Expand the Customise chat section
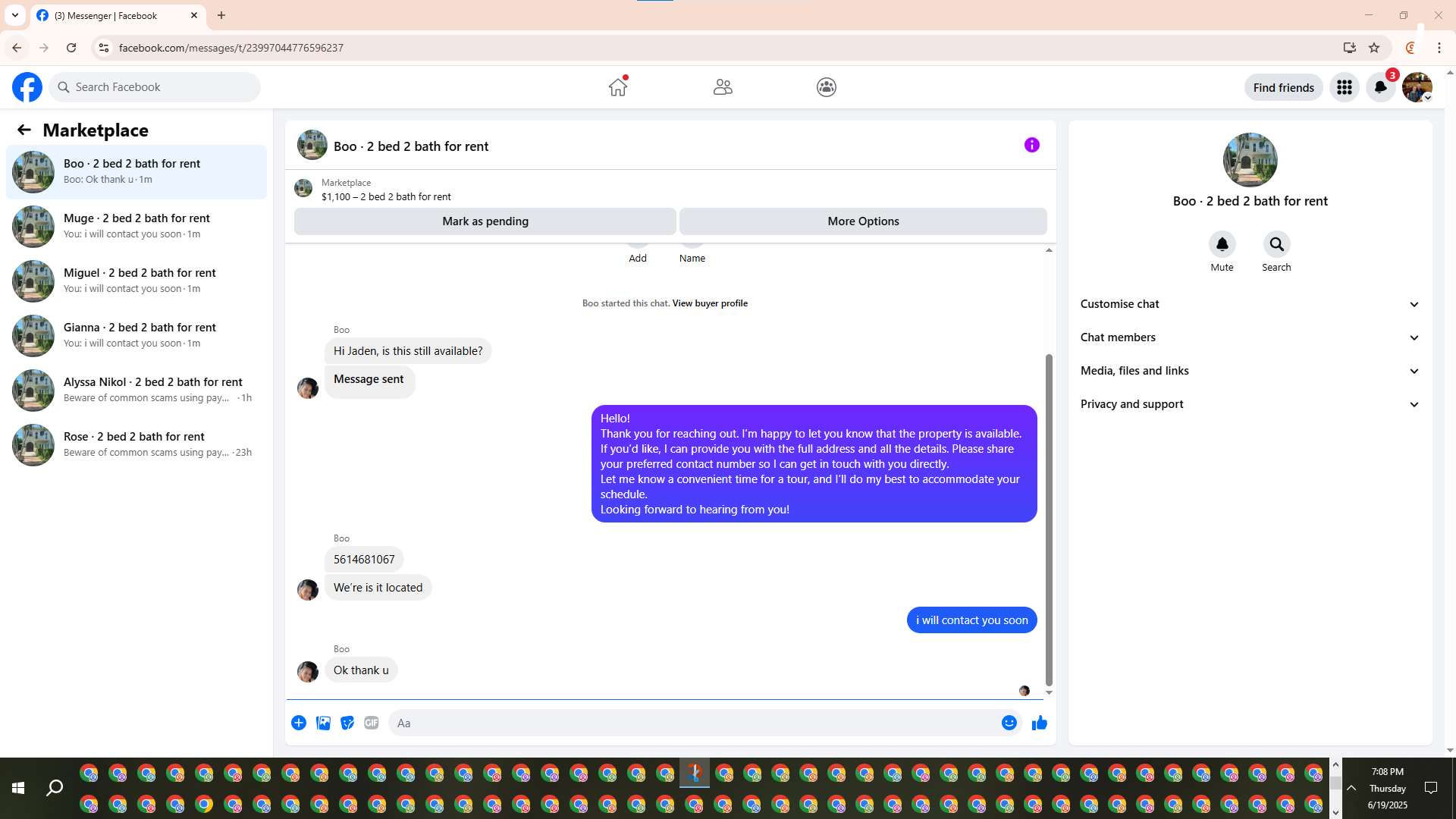The width and height of the screenshot is (1456, 819). 1250,304
